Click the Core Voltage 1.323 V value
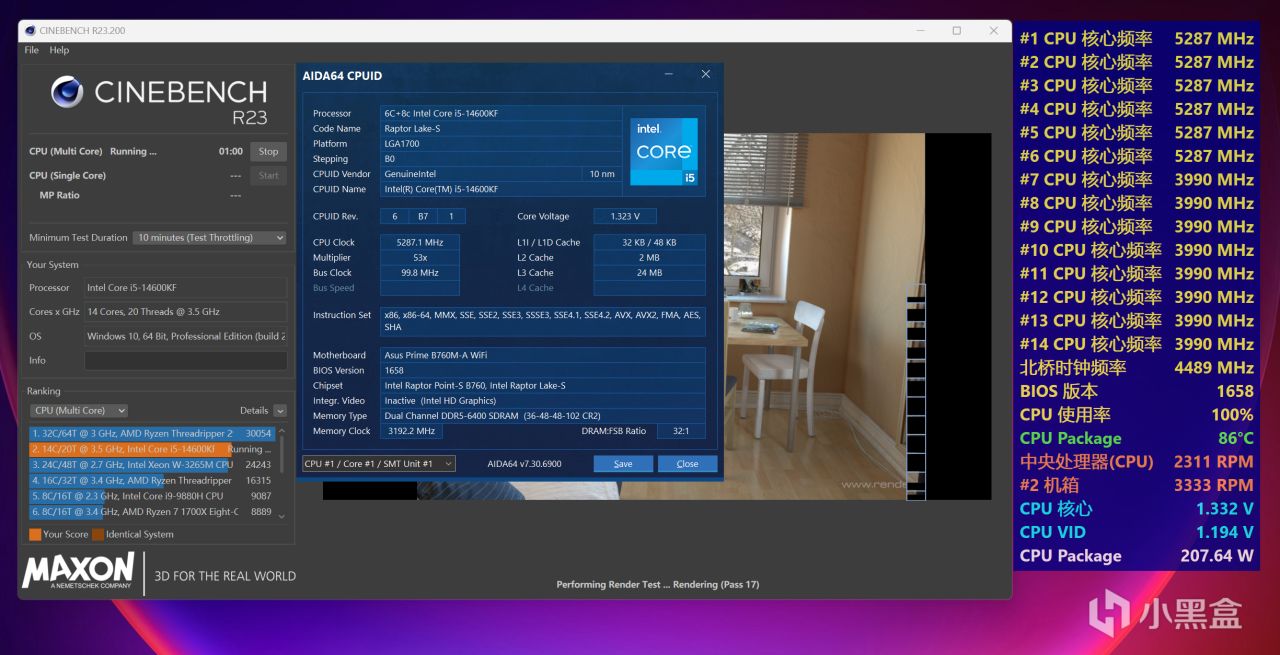Viewport: 1280px width, 655px height. [625, 216]
